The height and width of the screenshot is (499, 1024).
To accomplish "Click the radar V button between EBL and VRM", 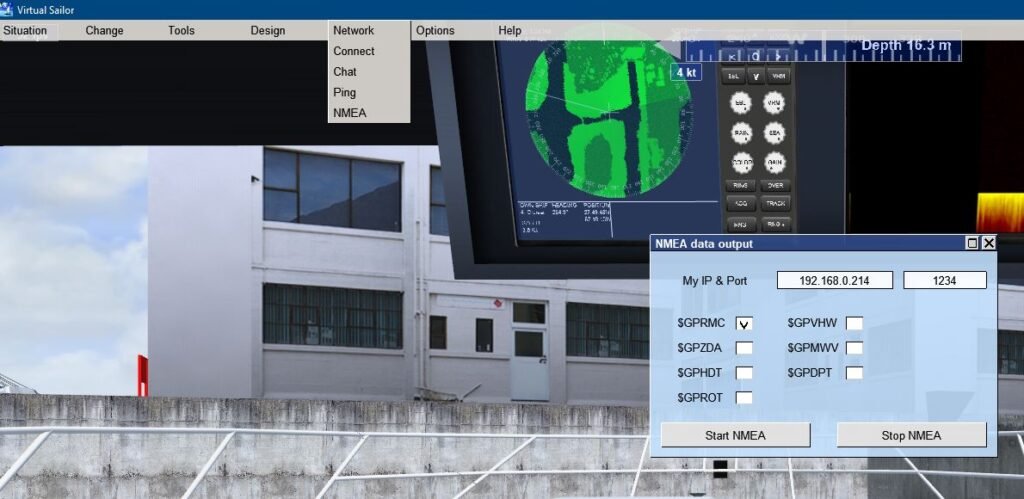I will (757, 76).
